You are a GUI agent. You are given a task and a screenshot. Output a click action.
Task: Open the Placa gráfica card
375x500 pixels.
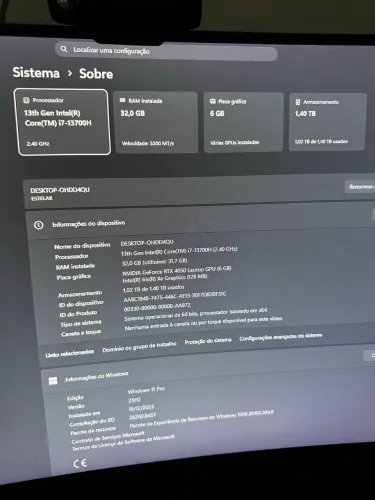pos(244,122)
